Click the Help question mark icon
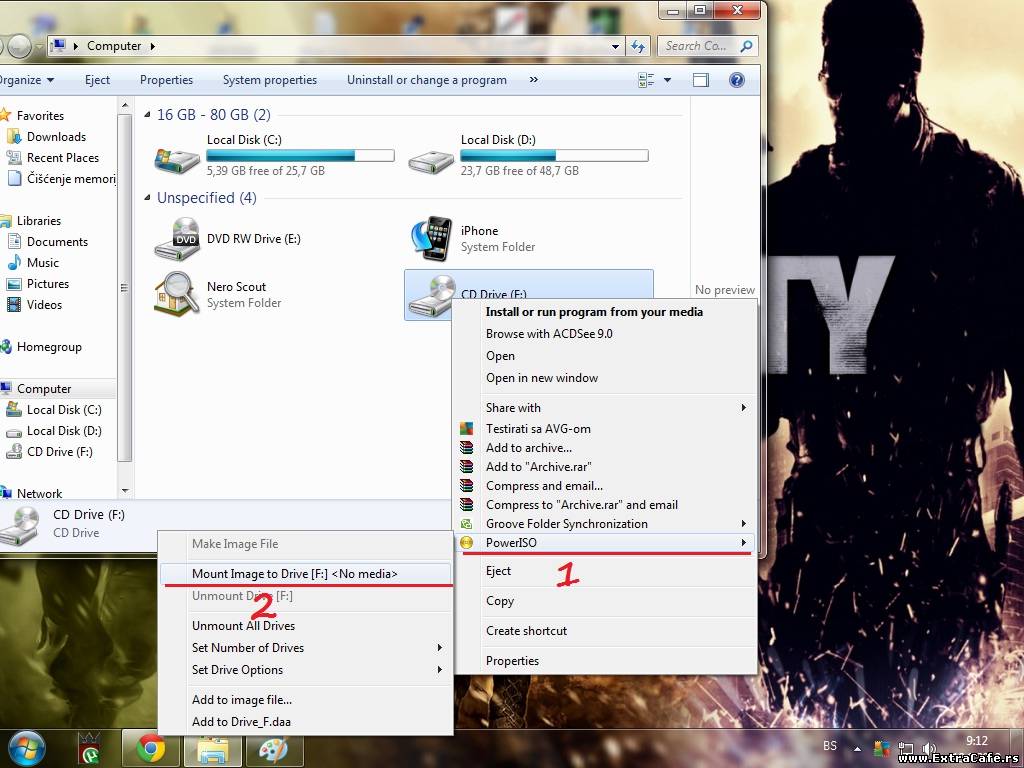The height and width of the screenshot is (768, 1024). [x=737, y=80]
